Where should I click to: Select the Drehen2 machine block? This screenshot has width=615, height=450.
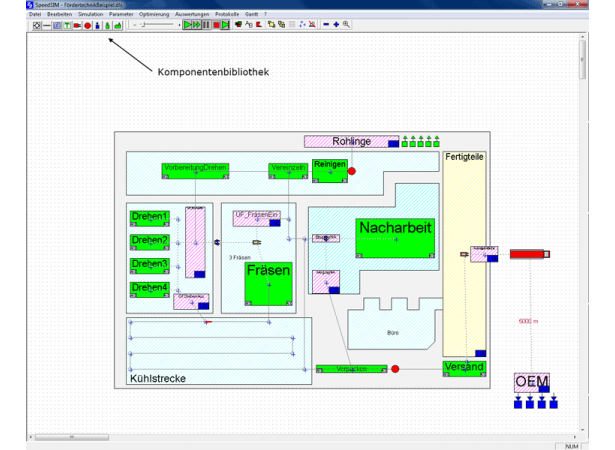tap(150, 242)
